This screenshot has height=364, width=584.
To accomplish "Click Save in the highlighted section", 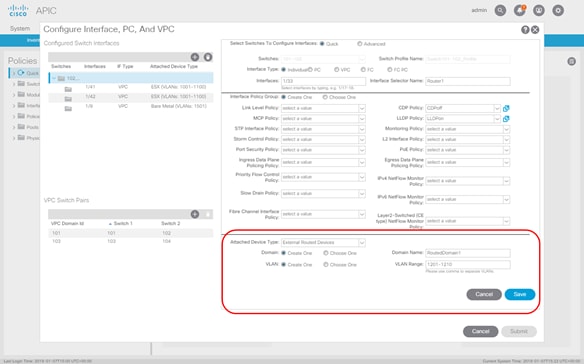I will pos(520,294).
